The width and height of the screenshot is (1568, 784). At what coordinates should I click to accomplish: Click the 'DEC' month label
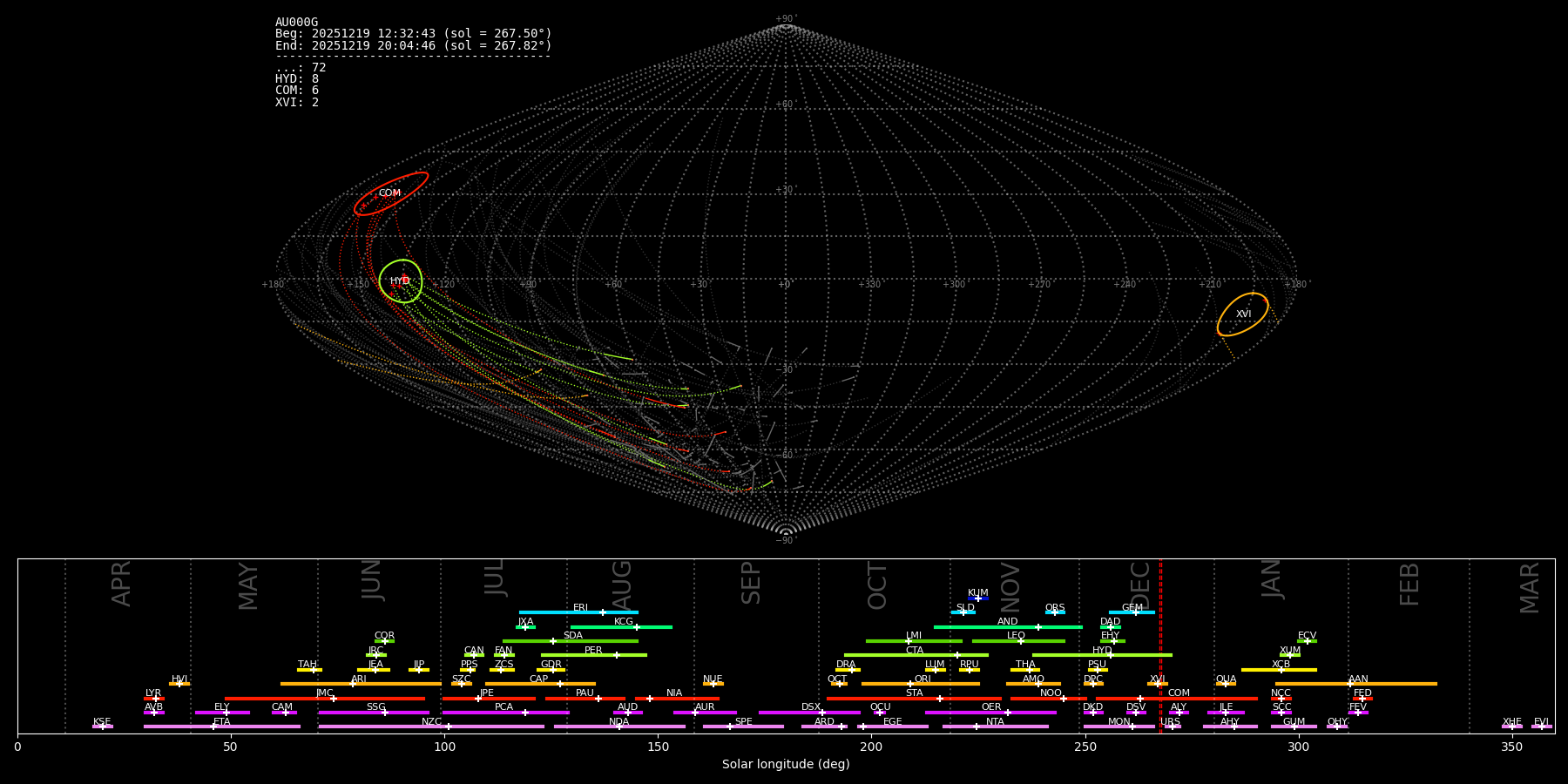point(1140,585)
